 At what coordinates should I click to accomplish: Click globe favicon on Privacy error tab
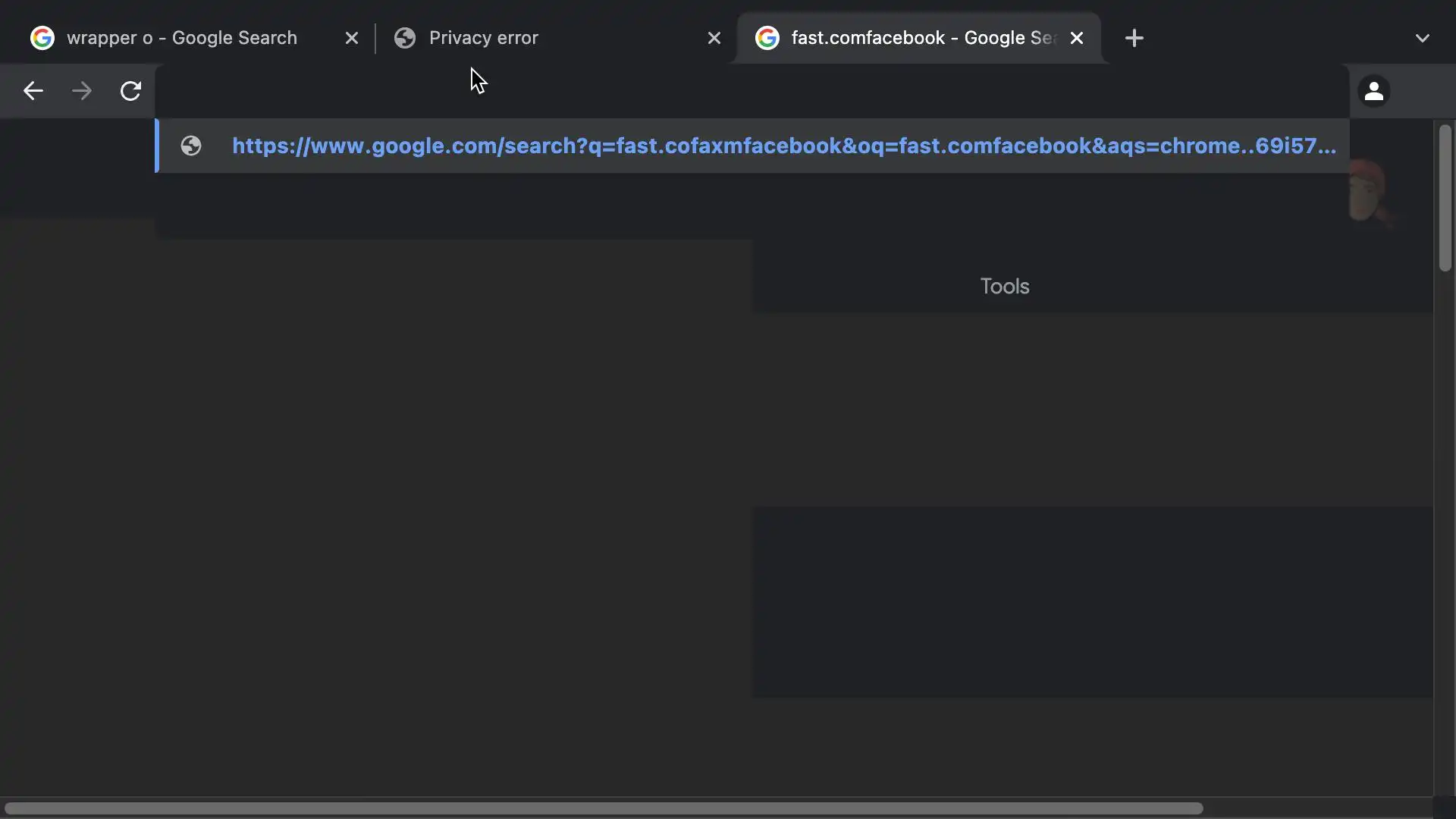pos(405,38)
